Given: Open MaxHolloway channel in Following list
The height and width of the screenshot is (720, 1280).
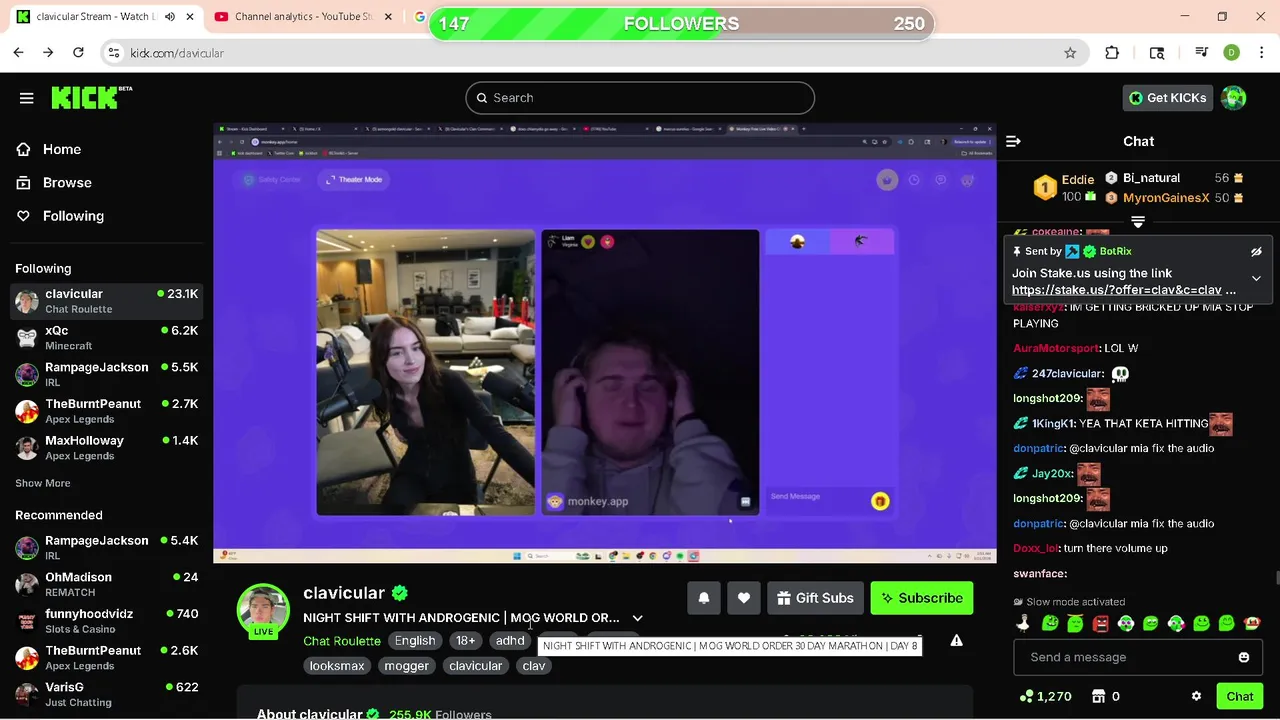Looking at the screenshot, I should [x=106, y=448].
